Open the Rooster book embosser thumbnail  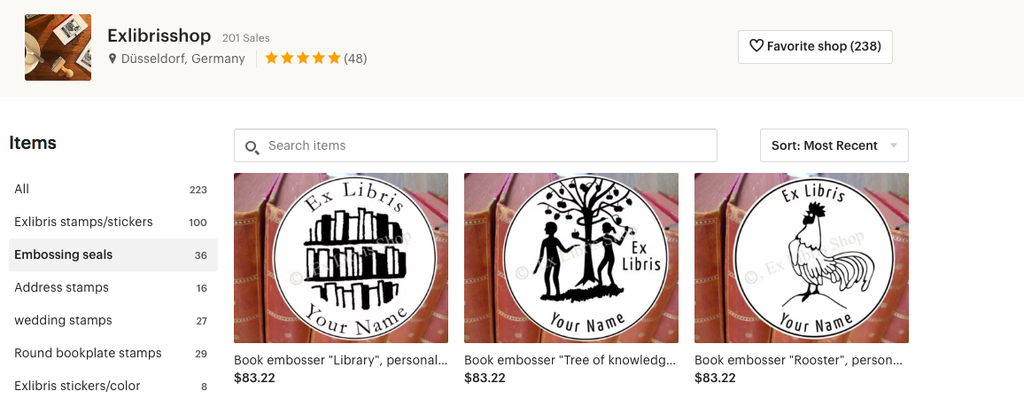pyautogui.click(x=801, y=258)
